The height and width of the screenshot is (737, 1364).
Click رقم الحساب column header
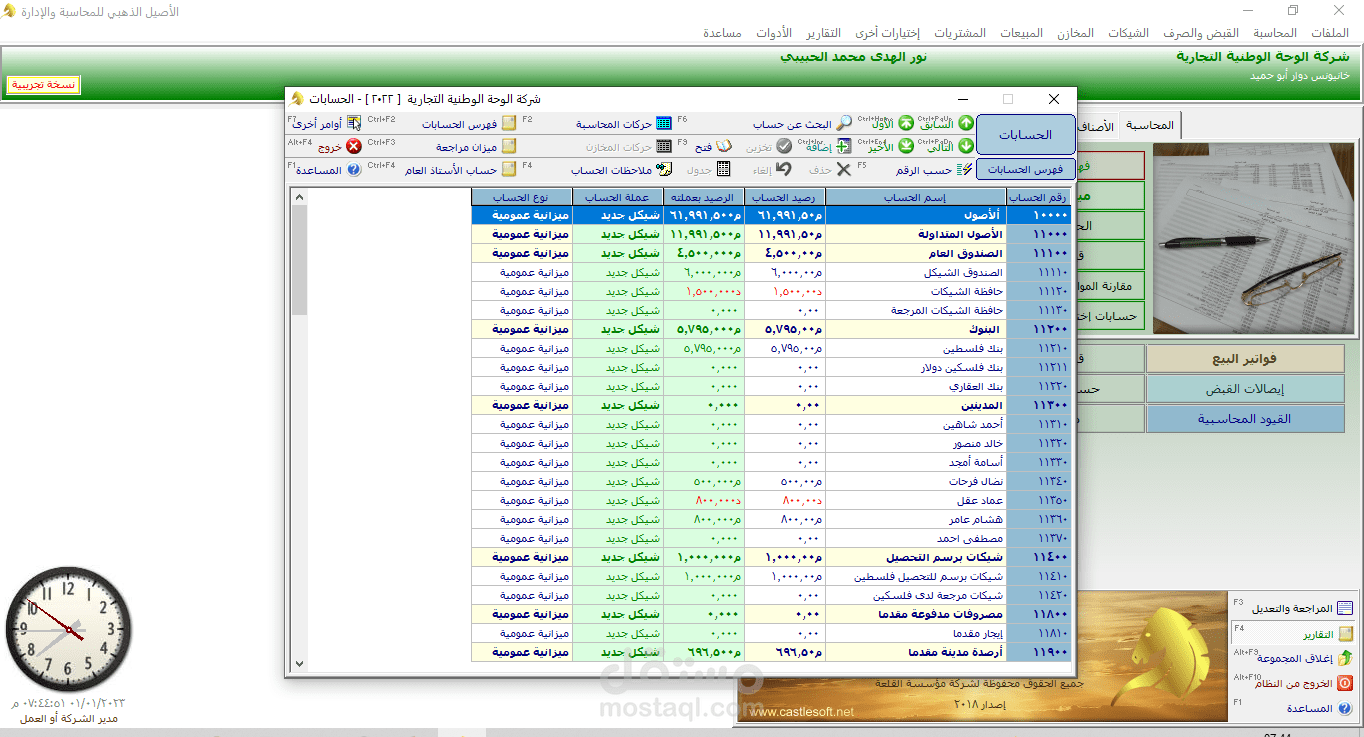tap(1038, 197)
